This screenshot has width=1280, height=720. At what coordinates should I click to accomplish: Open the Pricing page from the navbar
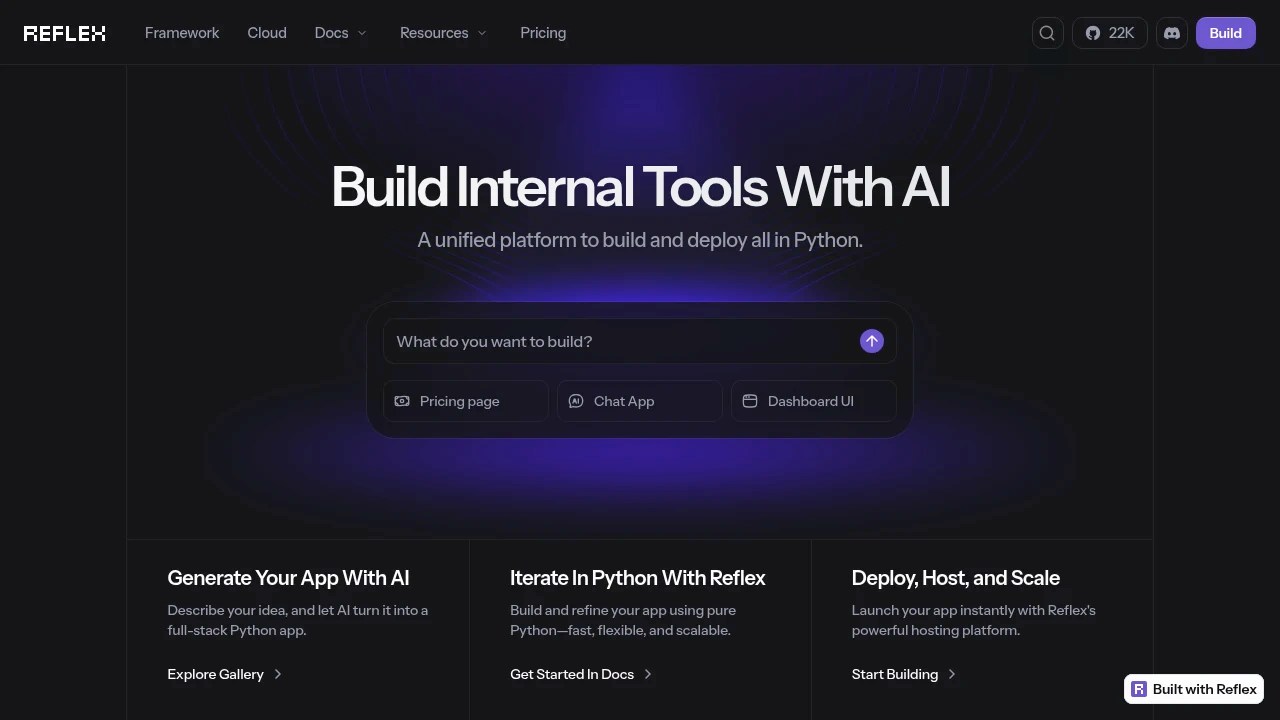(x=543, y=32)
